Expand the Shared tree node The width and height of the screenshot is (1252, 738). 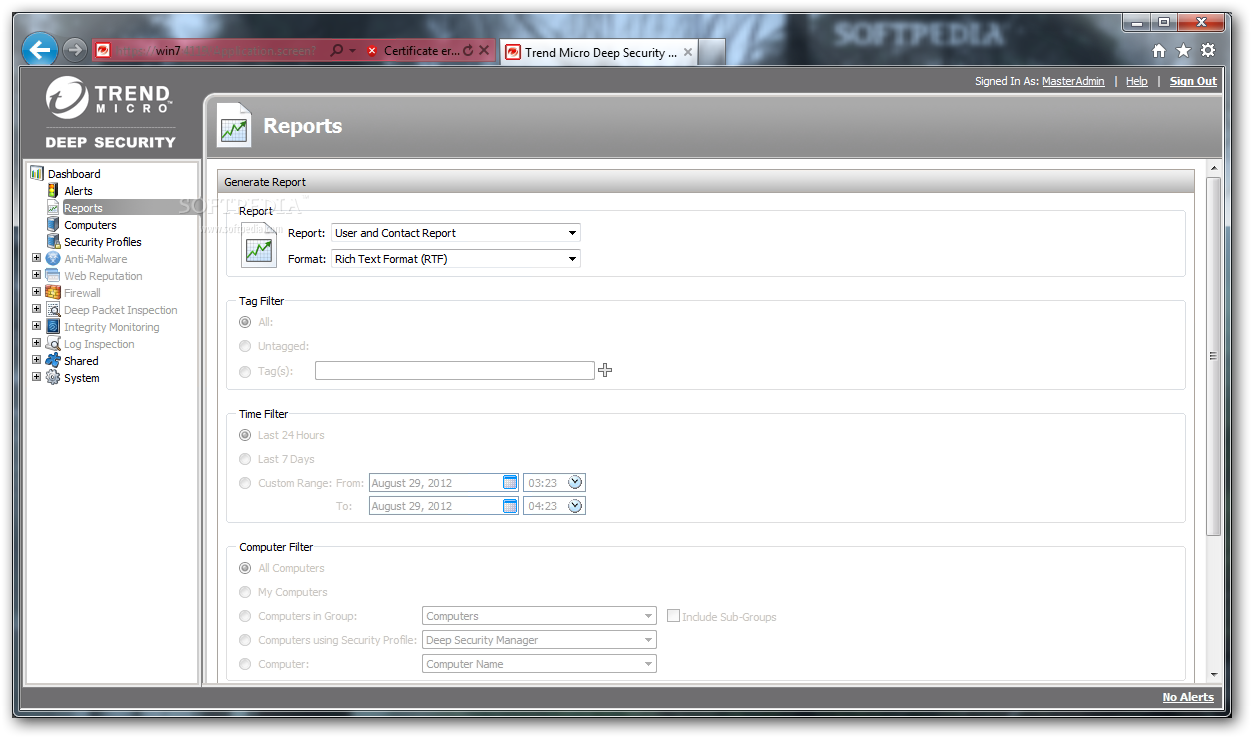coord(37,360)
